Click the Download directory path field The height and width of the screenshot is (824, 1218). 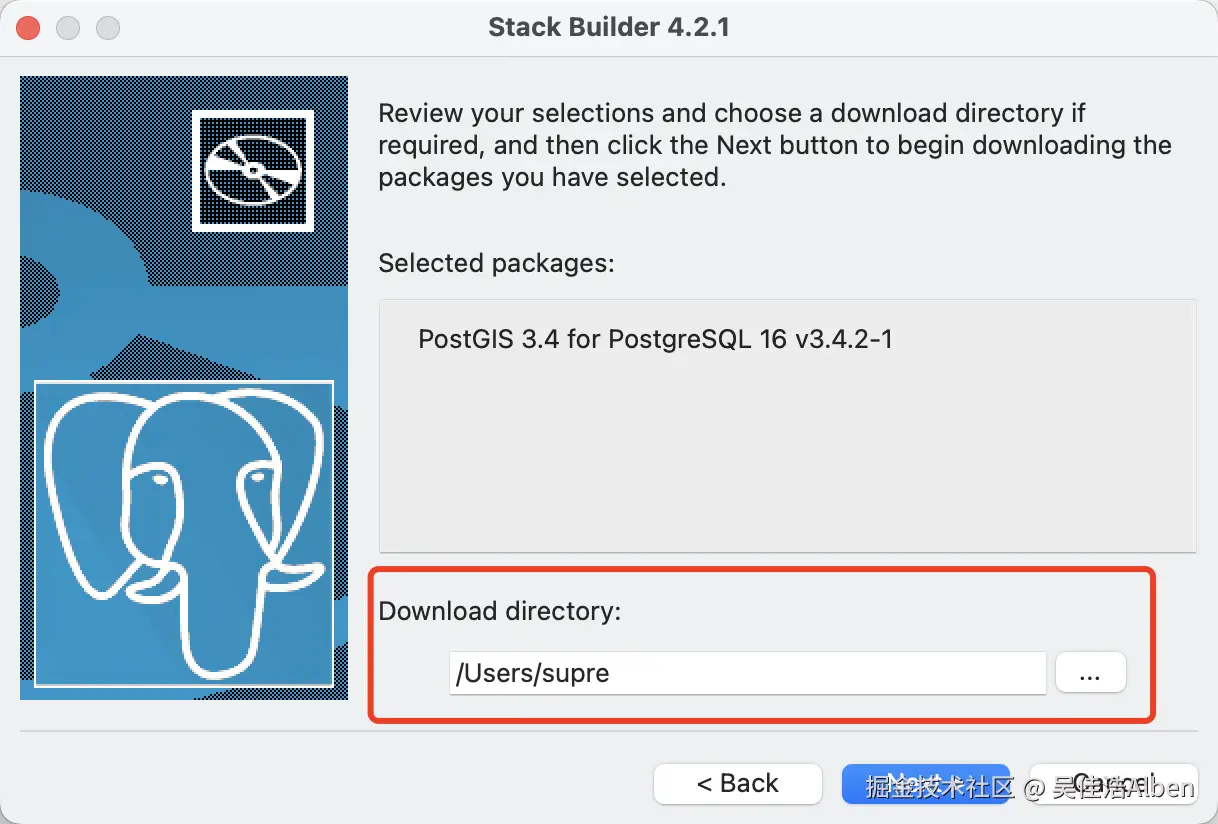tap(747, 673)
